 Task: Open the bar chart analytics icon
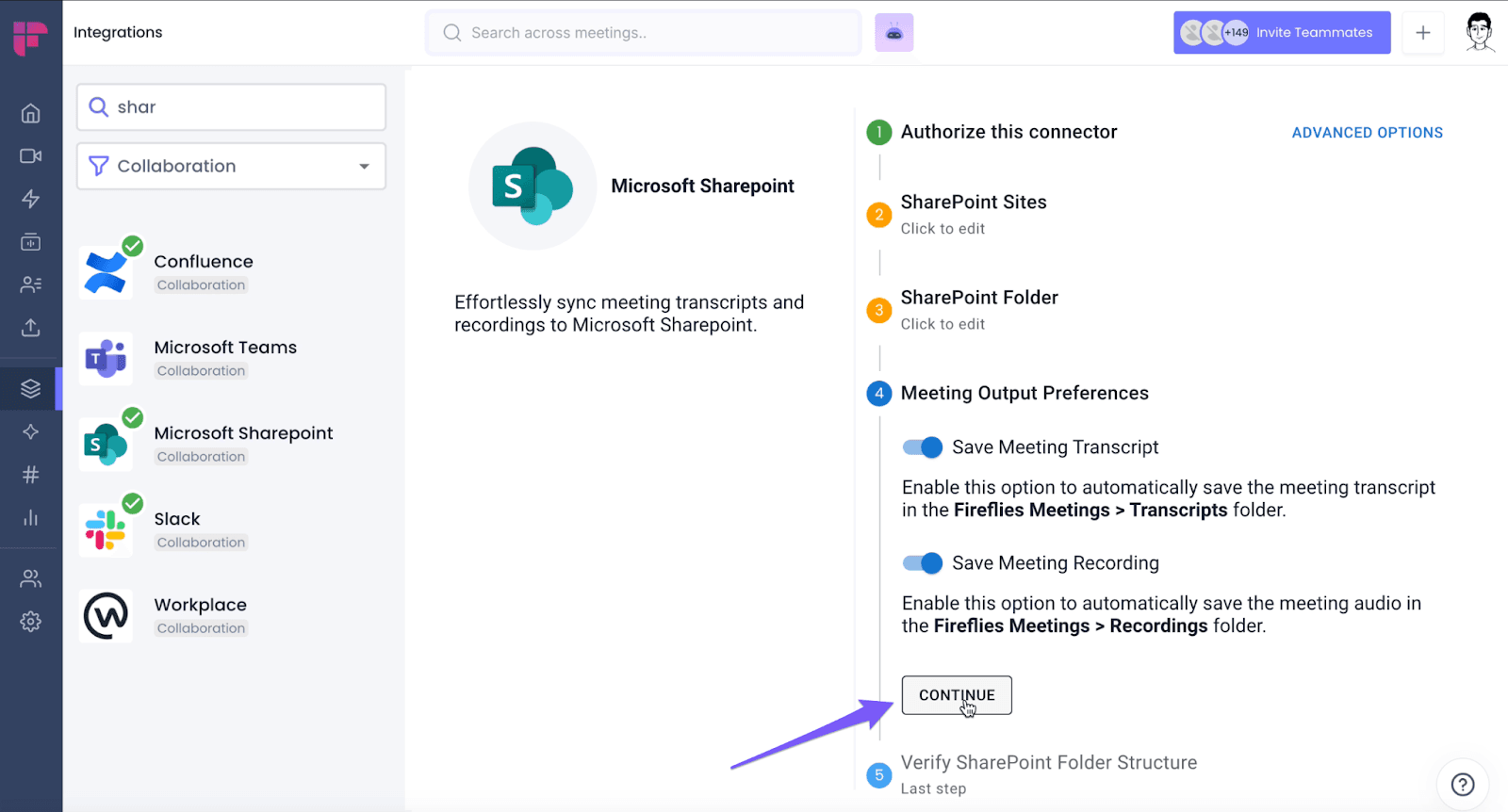click(31, 517)
